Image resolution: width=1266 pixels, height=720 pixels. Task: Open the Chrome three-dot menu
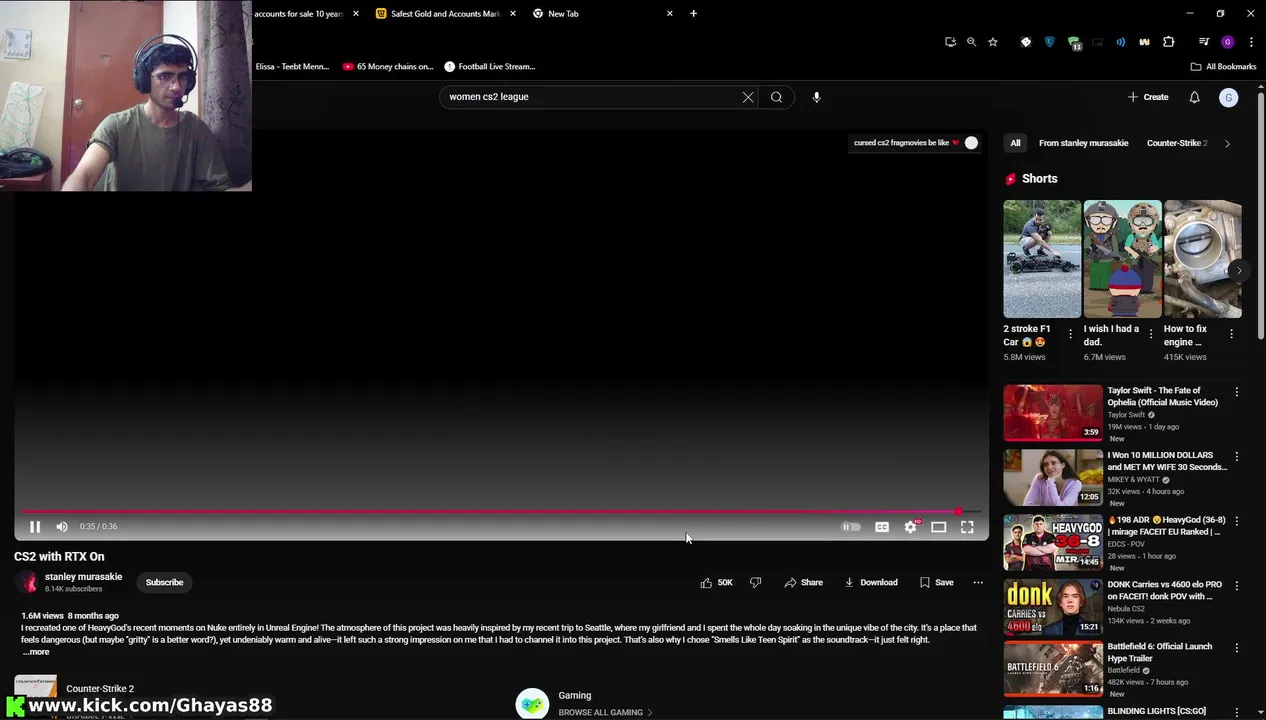tap(1251, 42)
